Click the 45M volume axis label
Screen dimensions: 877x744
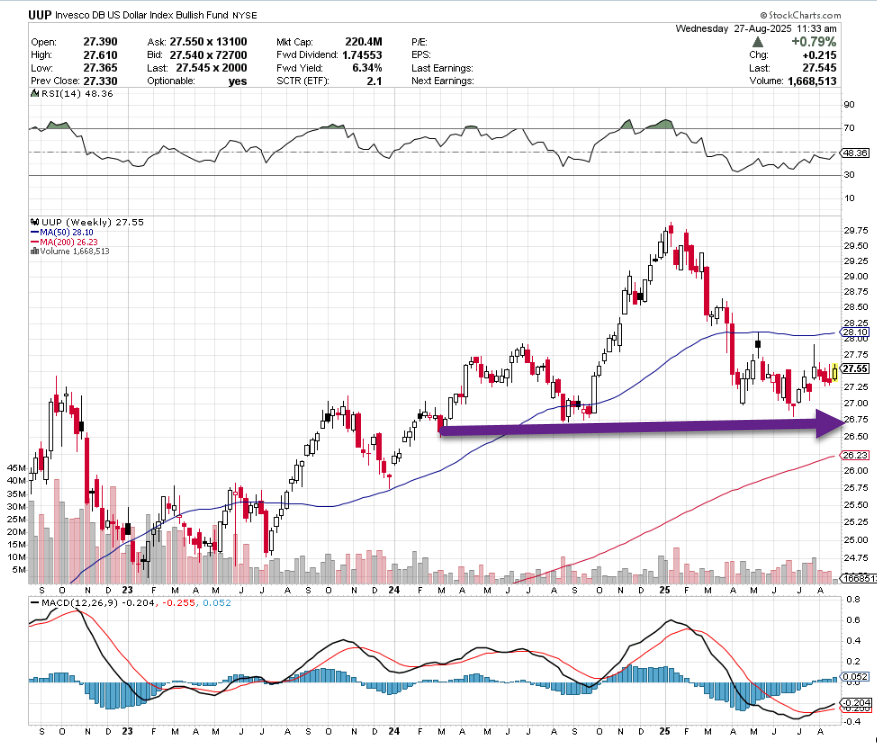[x=16, y=468]
